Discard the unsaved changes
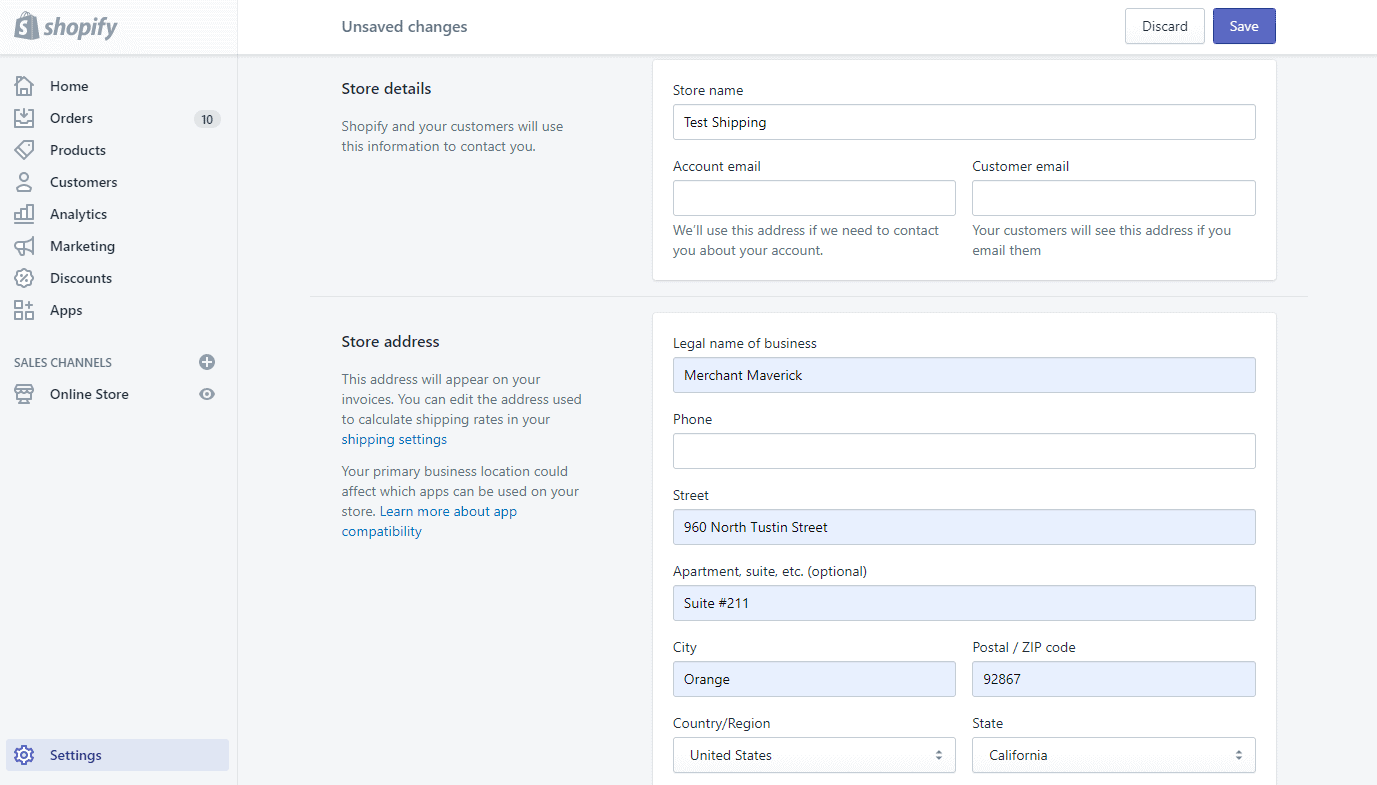Viewport: 1377px width, 785px height. click(x=1165, y=26)
